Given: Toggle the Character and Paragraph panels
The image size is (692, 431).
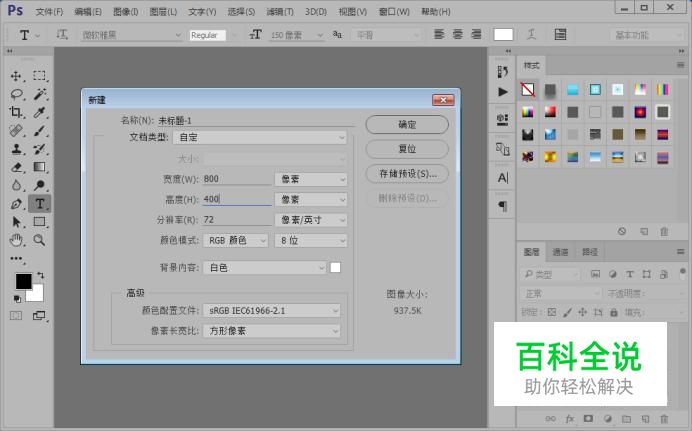Looking at the screenshot, I should click(560, 34).
